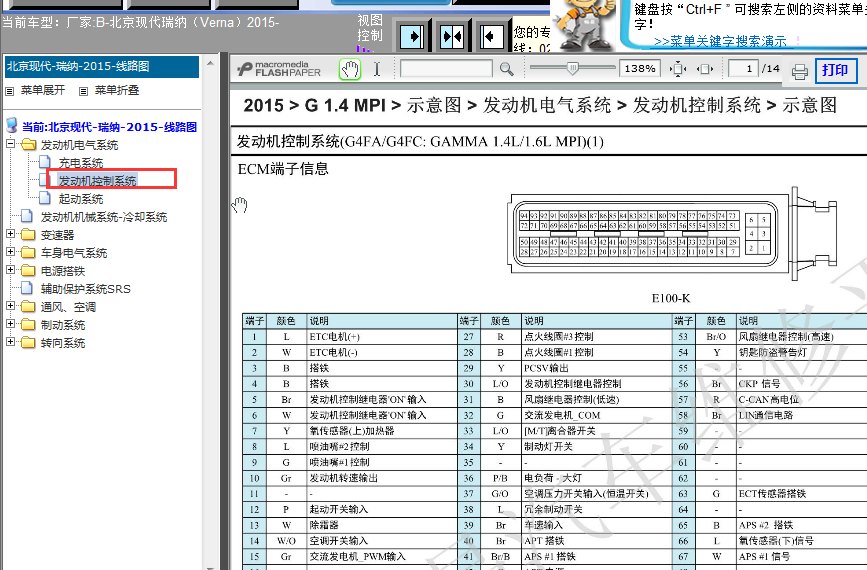Click the mechanic cartoon mascot image
867x570 pixels.
[585, 25]
